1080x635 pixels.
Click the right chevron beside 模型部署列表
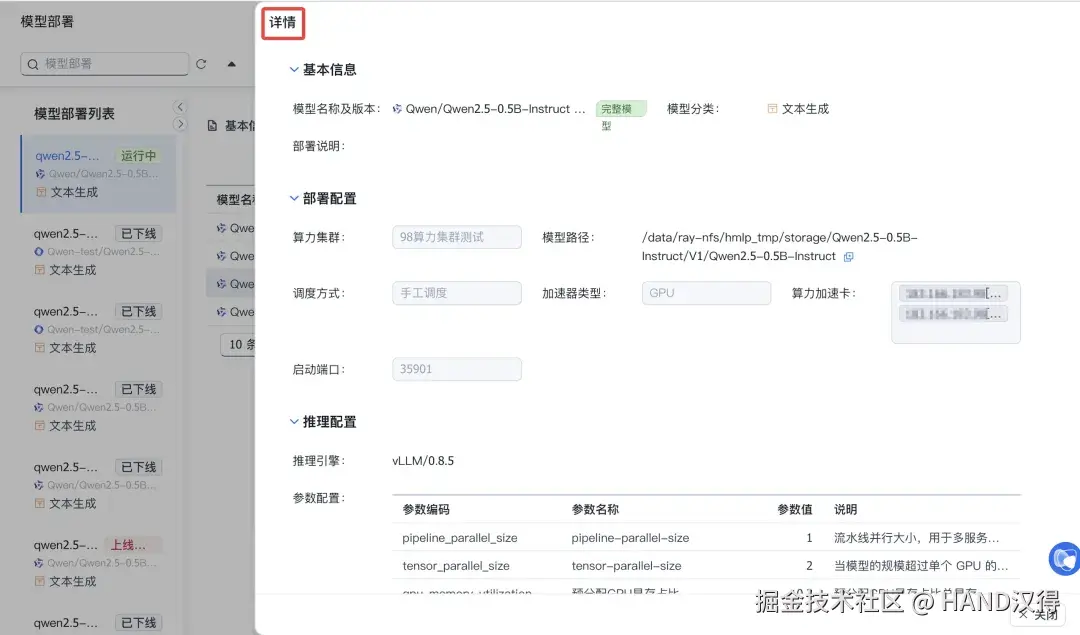(180, 124)
